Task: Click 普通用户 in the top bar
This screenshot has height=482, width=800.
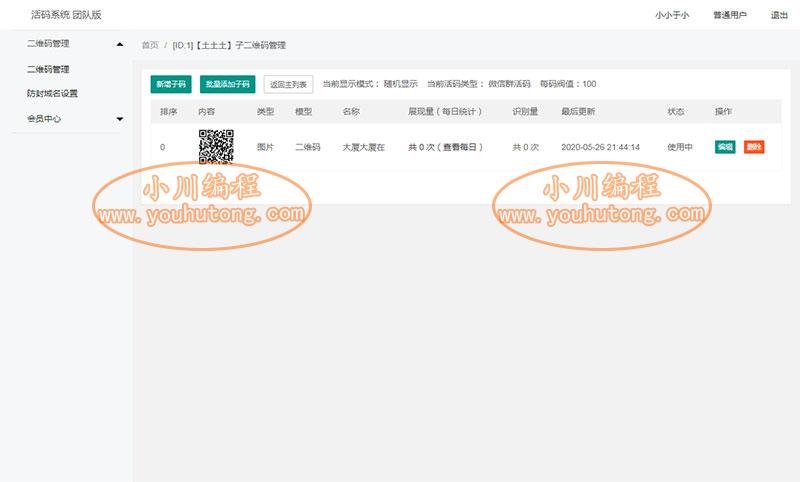Action: pos(730,15)
